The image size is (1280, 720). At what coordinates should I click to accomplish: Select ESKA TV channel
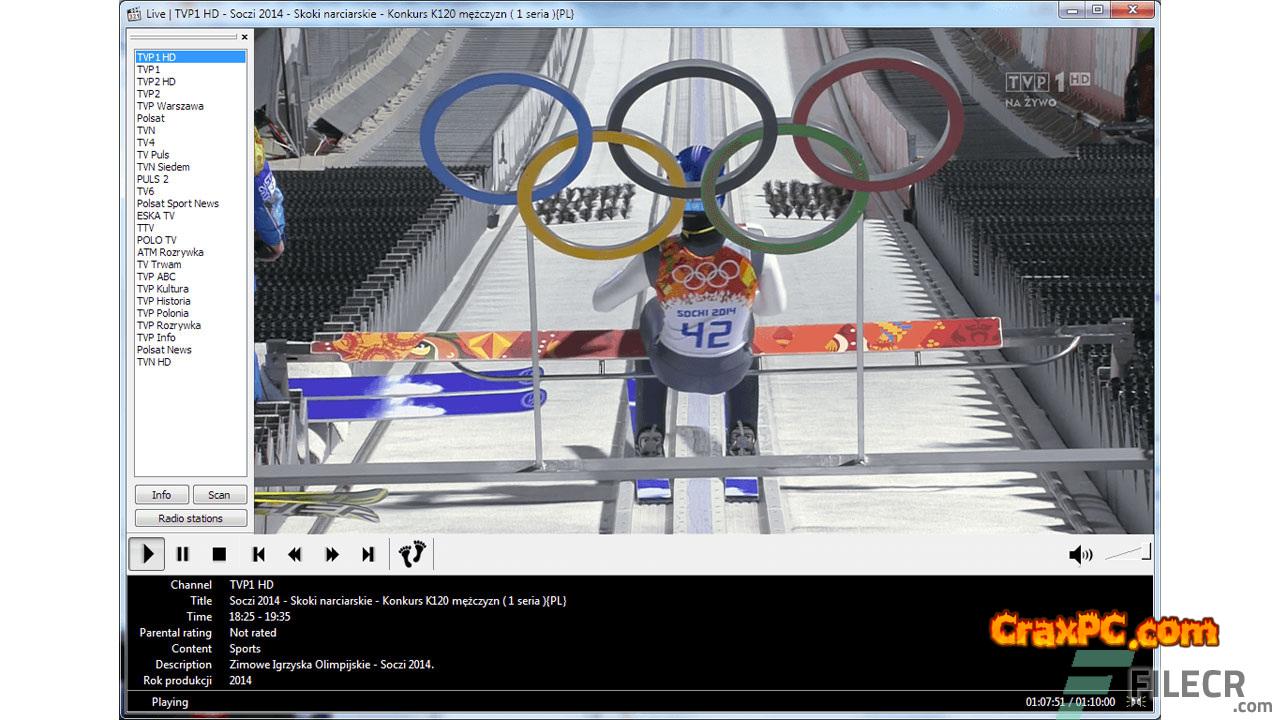click(156, 216)
